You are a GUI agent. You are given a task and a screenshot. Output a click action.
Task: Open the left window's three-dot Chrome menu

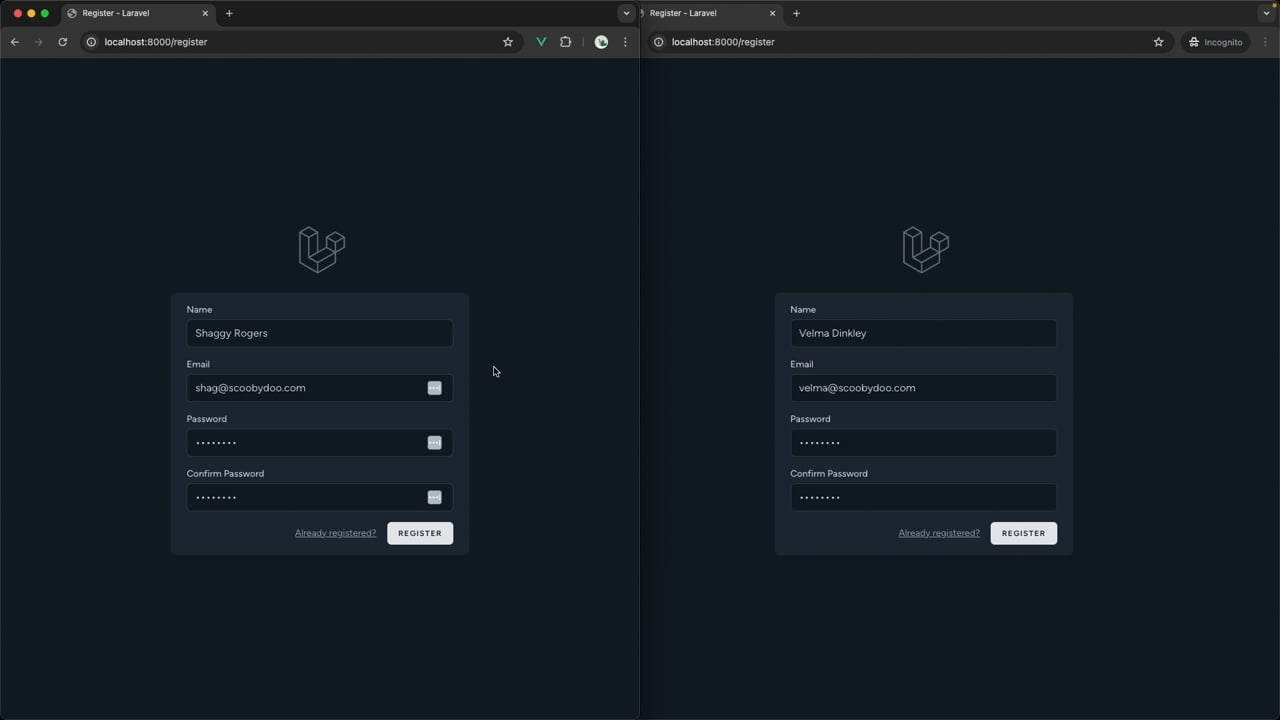point(626,42)
